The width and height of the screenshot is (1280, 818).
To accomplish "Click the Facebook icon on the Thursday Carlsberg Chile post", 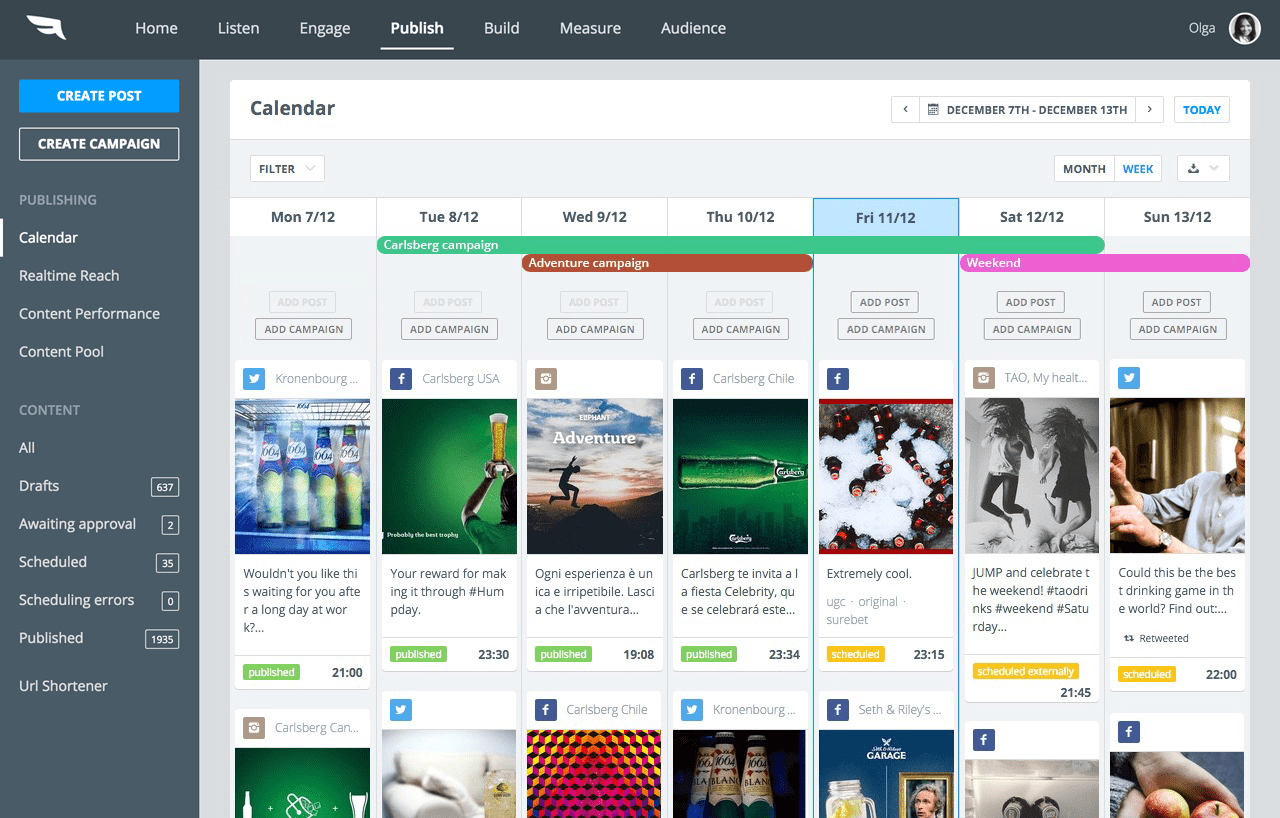I will click(692, 379).
